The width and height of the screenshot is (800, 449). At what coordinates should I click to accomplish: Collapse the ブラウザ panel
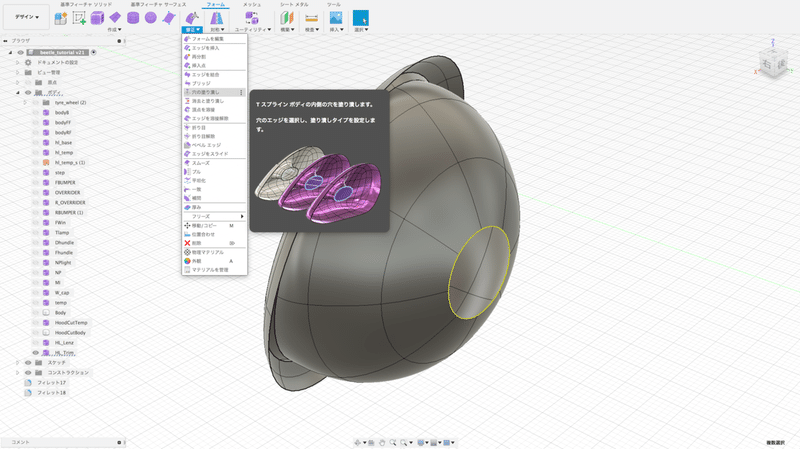[5, 41]
